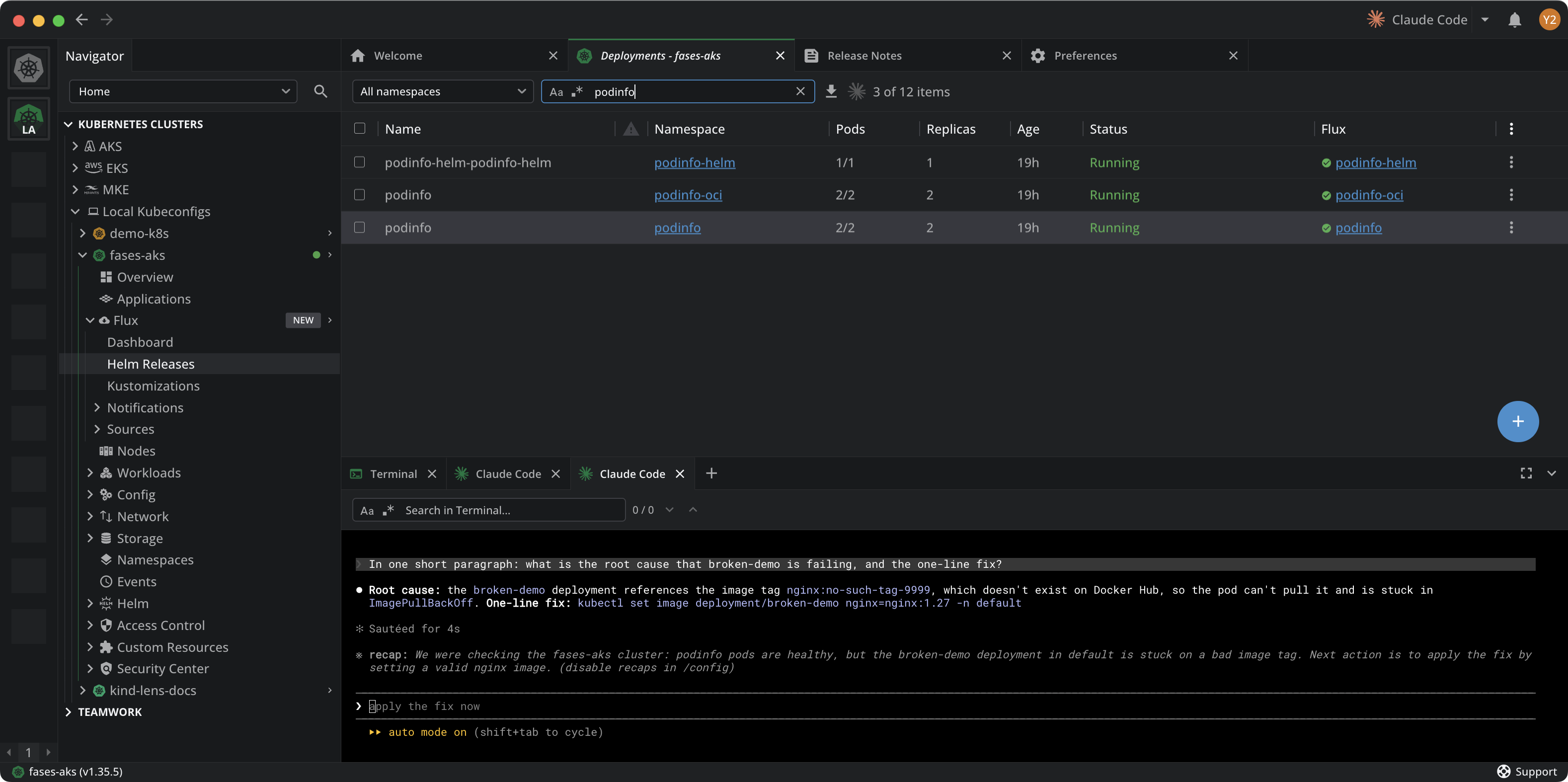The height and width of the screenshot is (782, 1568).
Task: Open Kustomizations in the Flux tree
Action: point(153,385)
